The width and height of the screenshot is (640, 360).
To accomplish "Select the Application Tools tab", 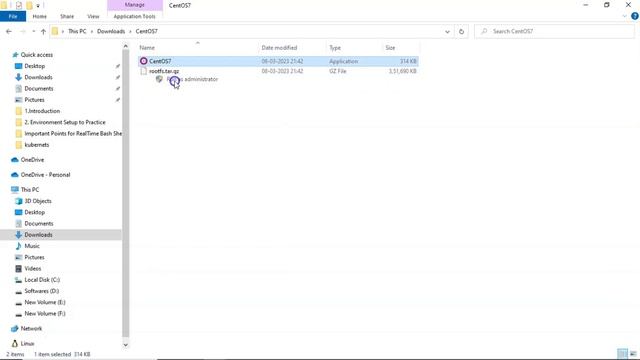I will [x=134, y=16].
